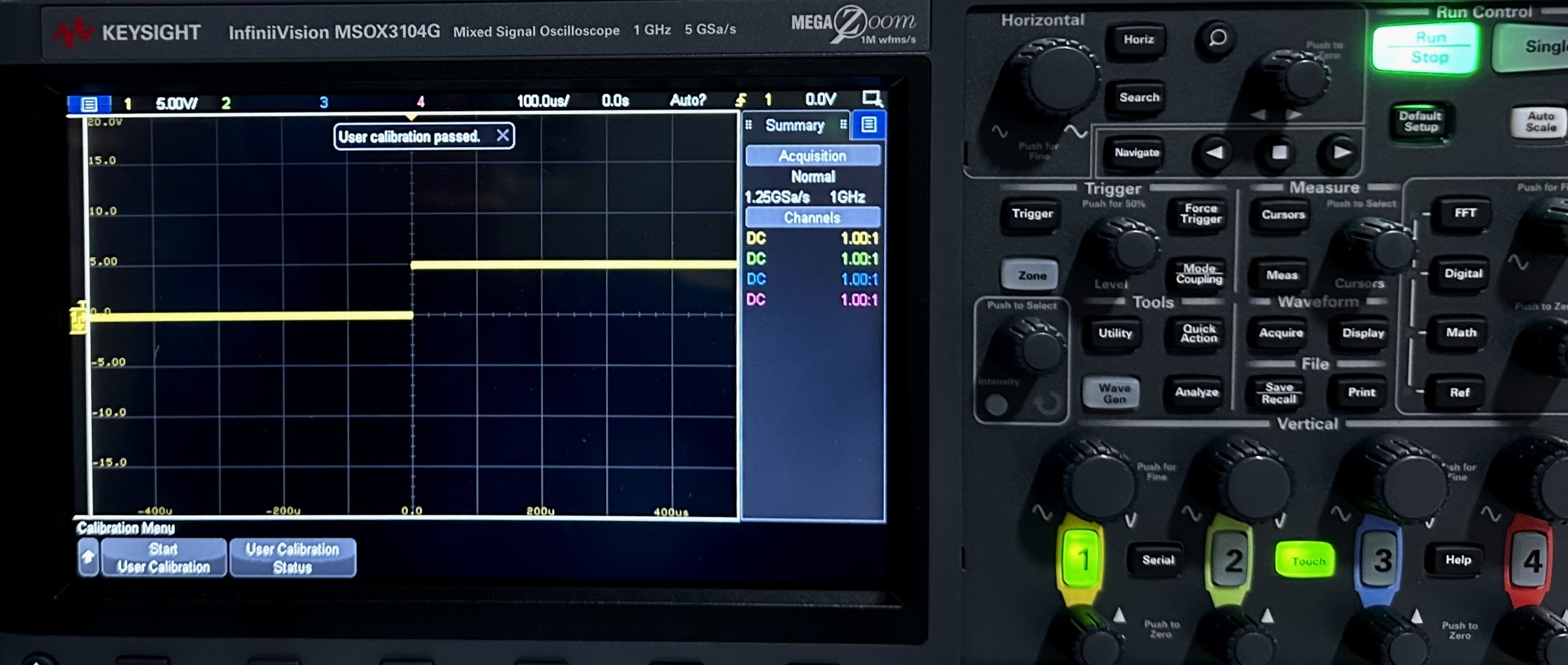Hit the Trigger key
Viewport: 1568px width, 665px height.
pos(1031,214)
